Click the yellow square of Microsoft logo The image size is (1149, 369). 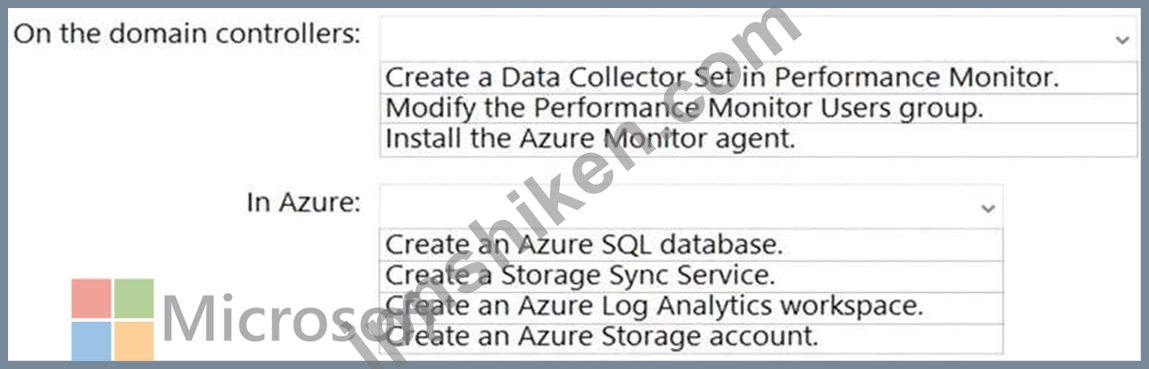pos(134,340)
